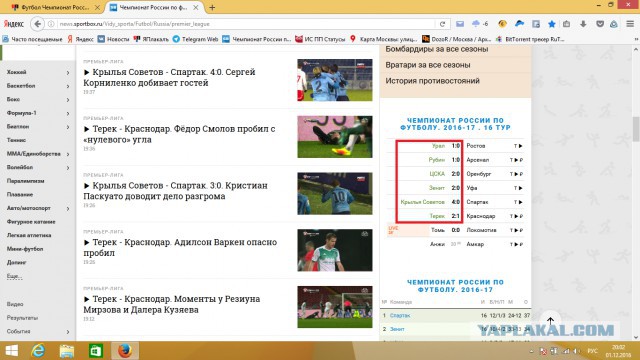This screenshot has height=360, width=640.
Task: Open Бомбардиры за все сезоны link
Action: click(437, 49)
